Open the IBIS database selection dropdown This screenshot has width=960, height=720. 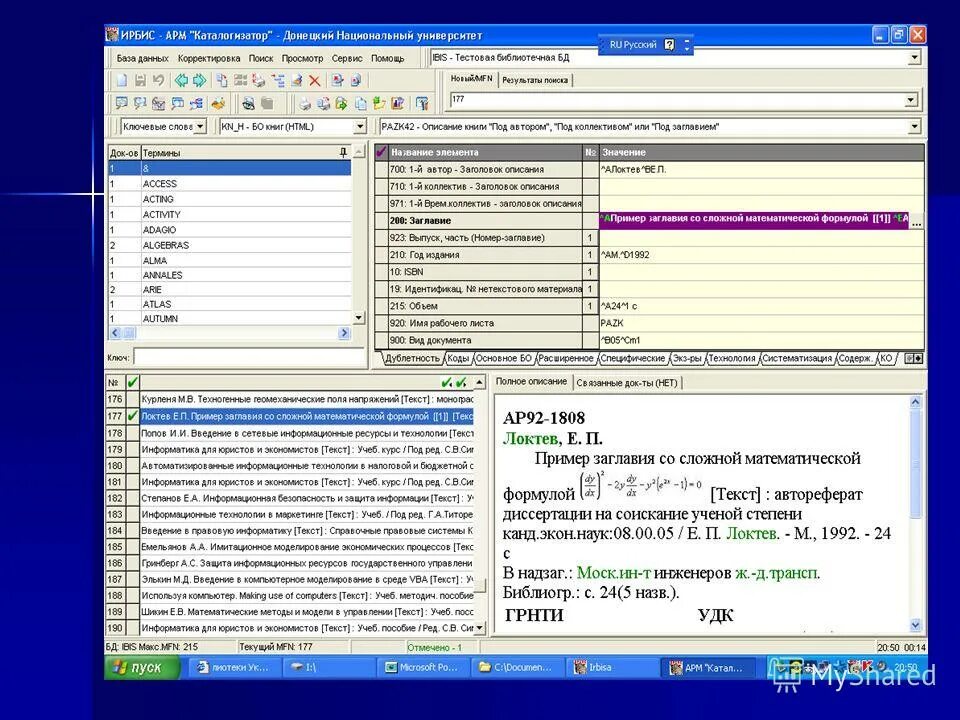914,58
